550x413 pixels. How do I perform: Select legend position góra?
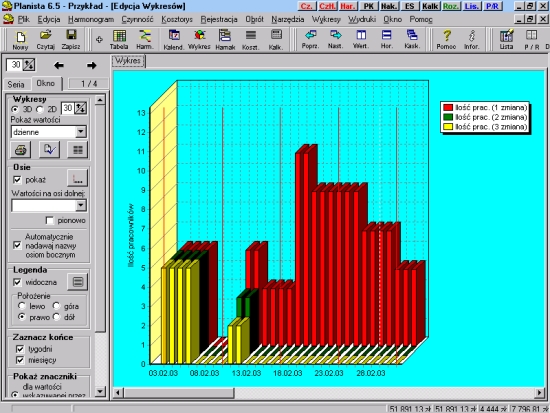pyautogui.click(x=56, y=306)
